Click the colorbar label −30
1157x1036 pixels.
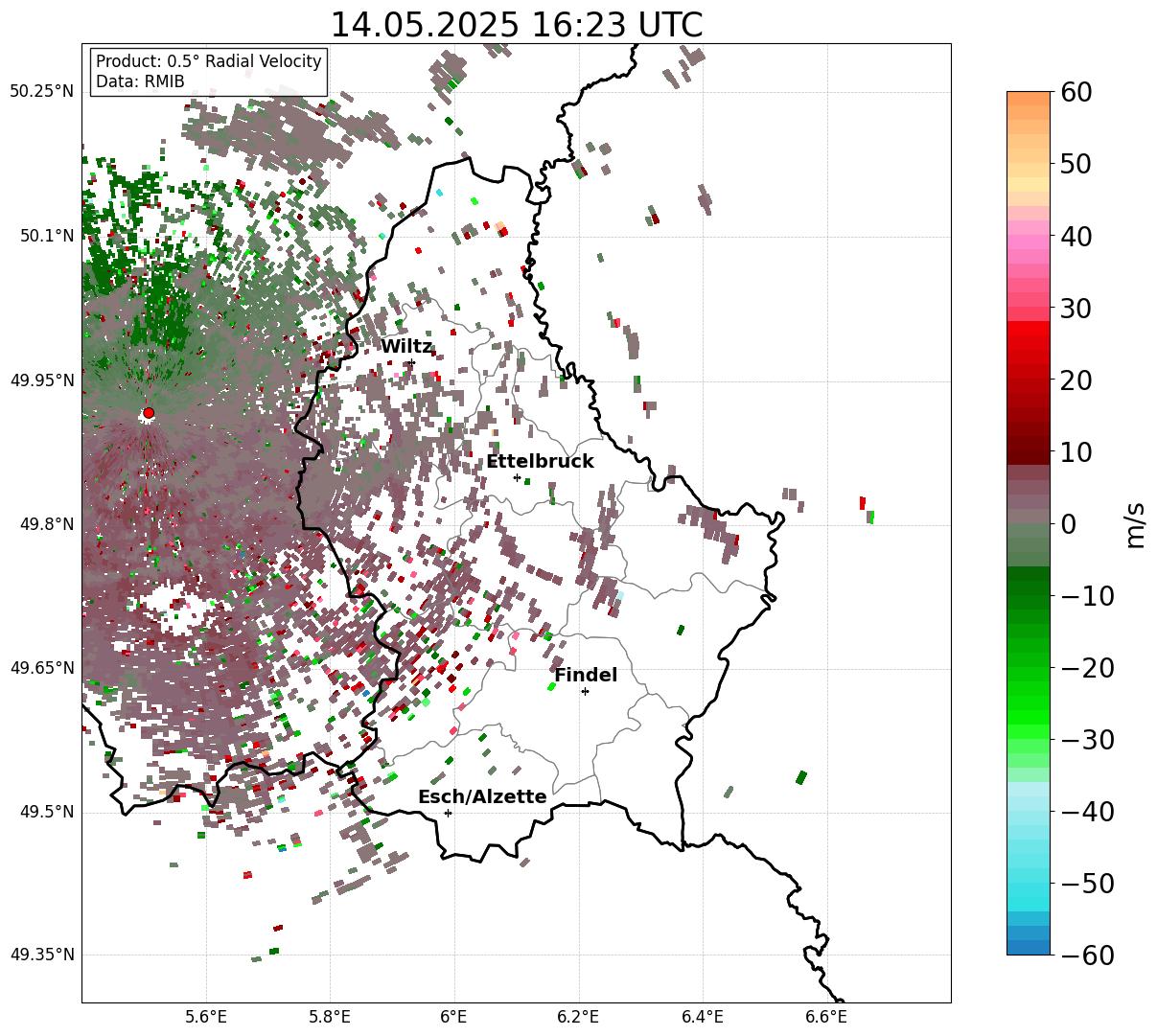1087,740
